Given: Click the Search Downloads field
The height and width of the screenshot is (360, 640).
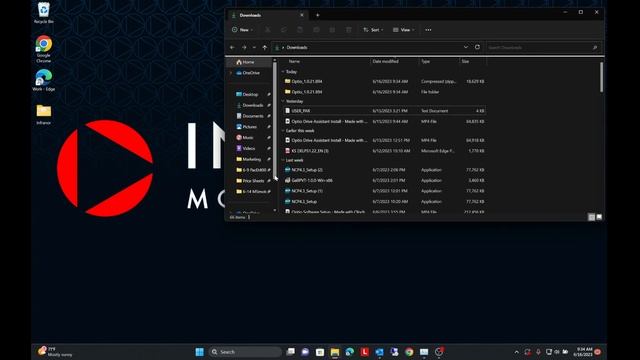Looking at the screenshot, I should pyautogui.click(x=543, y=47).
